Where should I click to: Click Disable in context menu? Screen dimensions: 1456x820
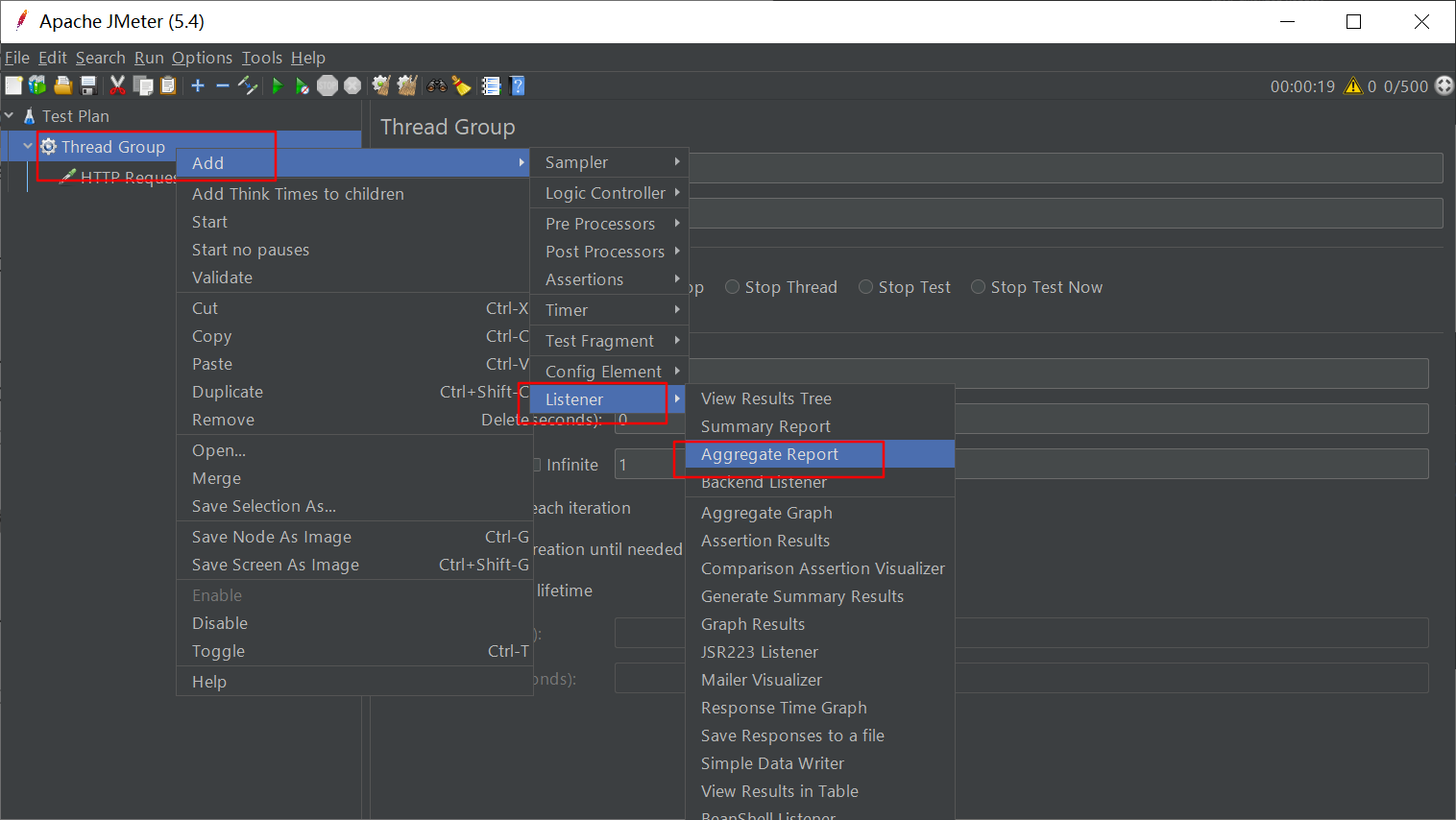(354, 623)
